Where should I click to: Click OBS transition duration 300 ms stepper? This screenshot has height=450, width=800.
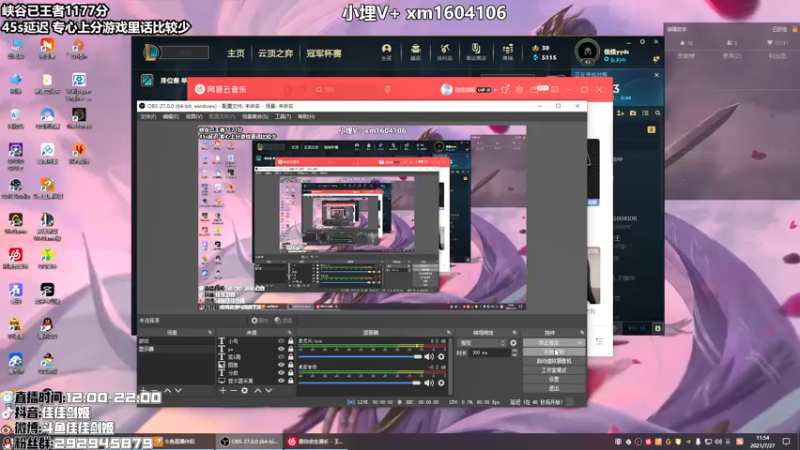tap(514, 353)
